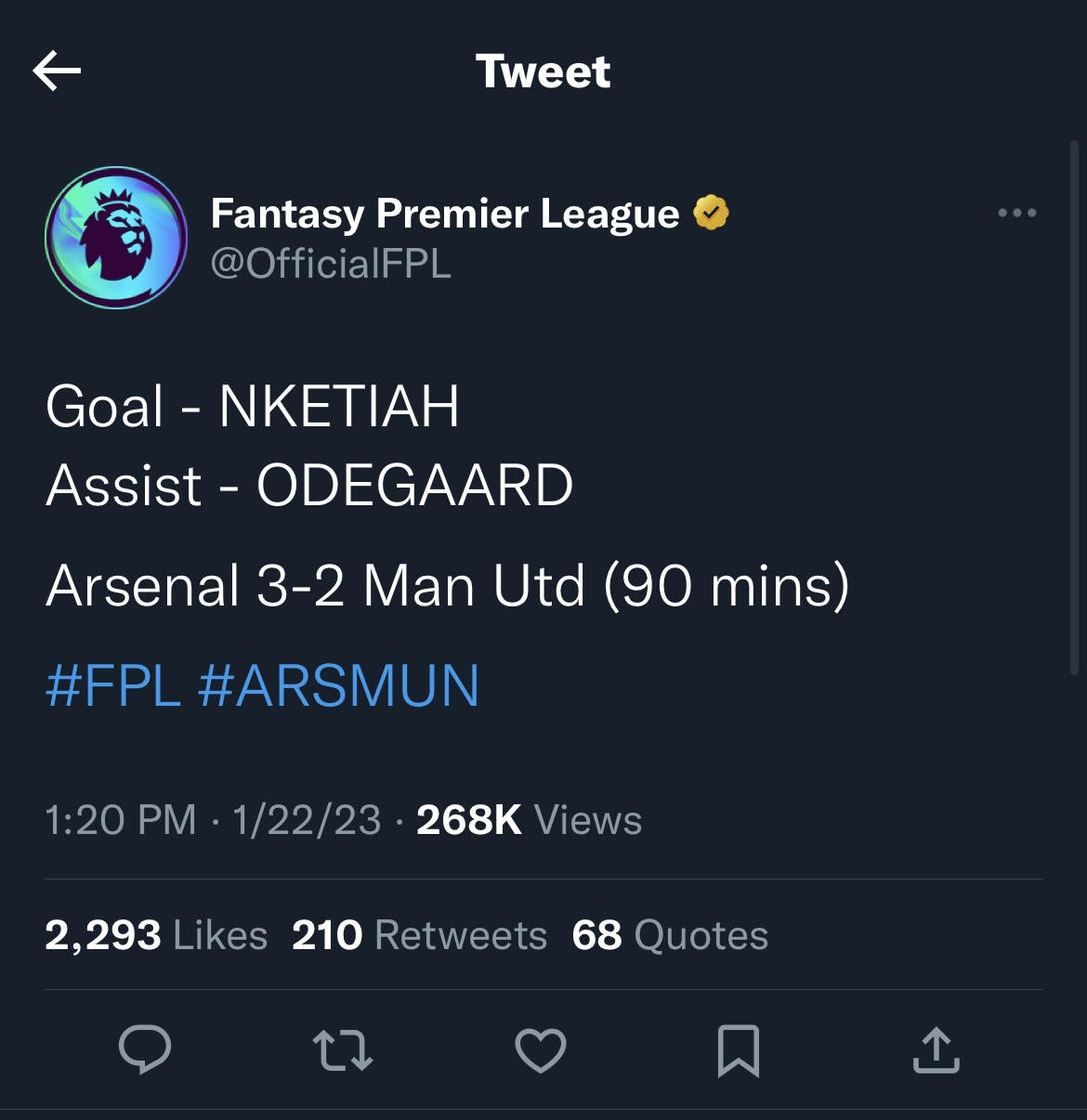View the 210 Retweets list
1087x1120 pixels.
(419, 935)
